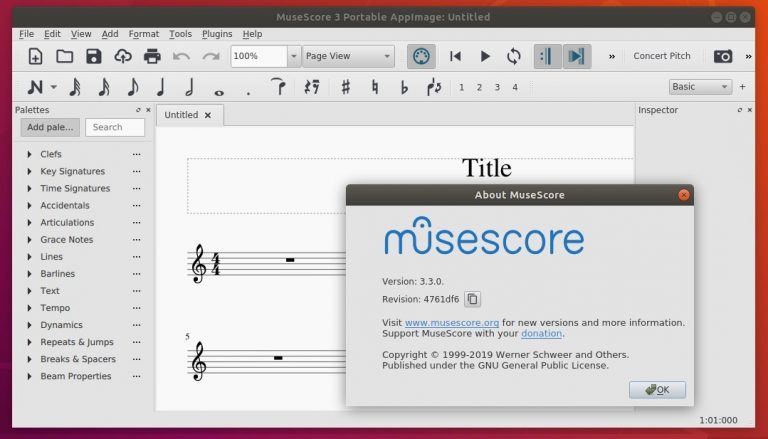Flip note direction icon
The height and width of the screenshot is (439, 768).
[x=433, y=87]
